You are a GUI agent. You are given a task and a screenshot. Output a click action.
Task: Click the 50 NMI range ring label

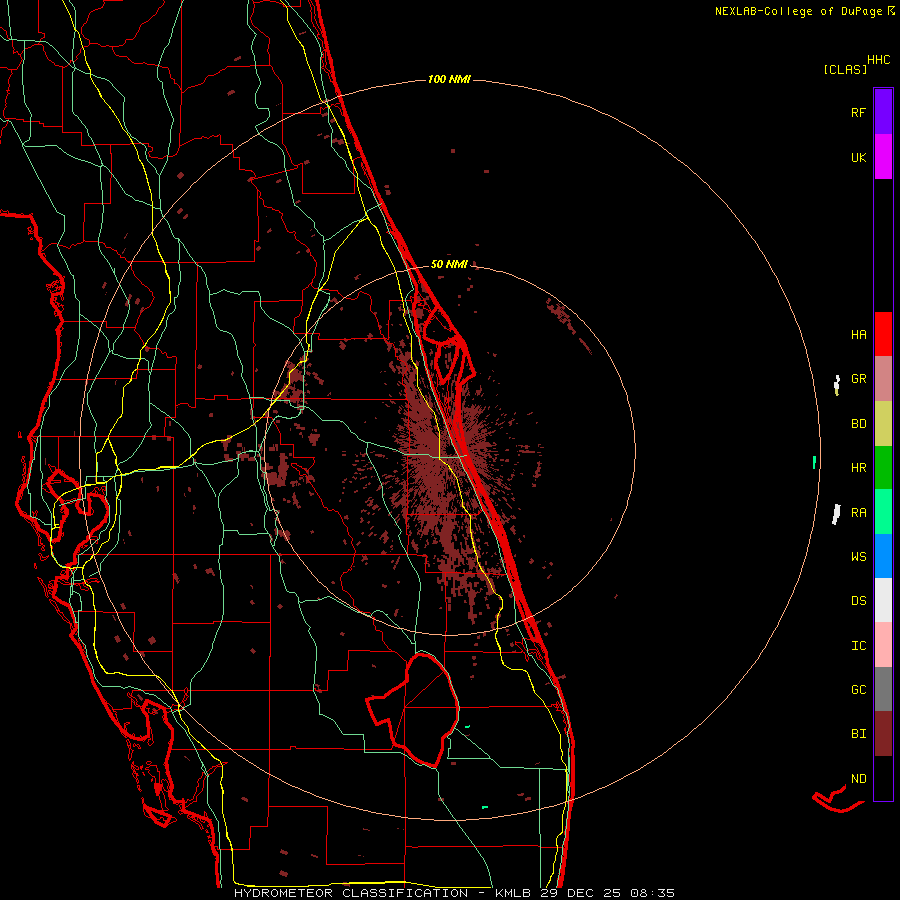449,264
